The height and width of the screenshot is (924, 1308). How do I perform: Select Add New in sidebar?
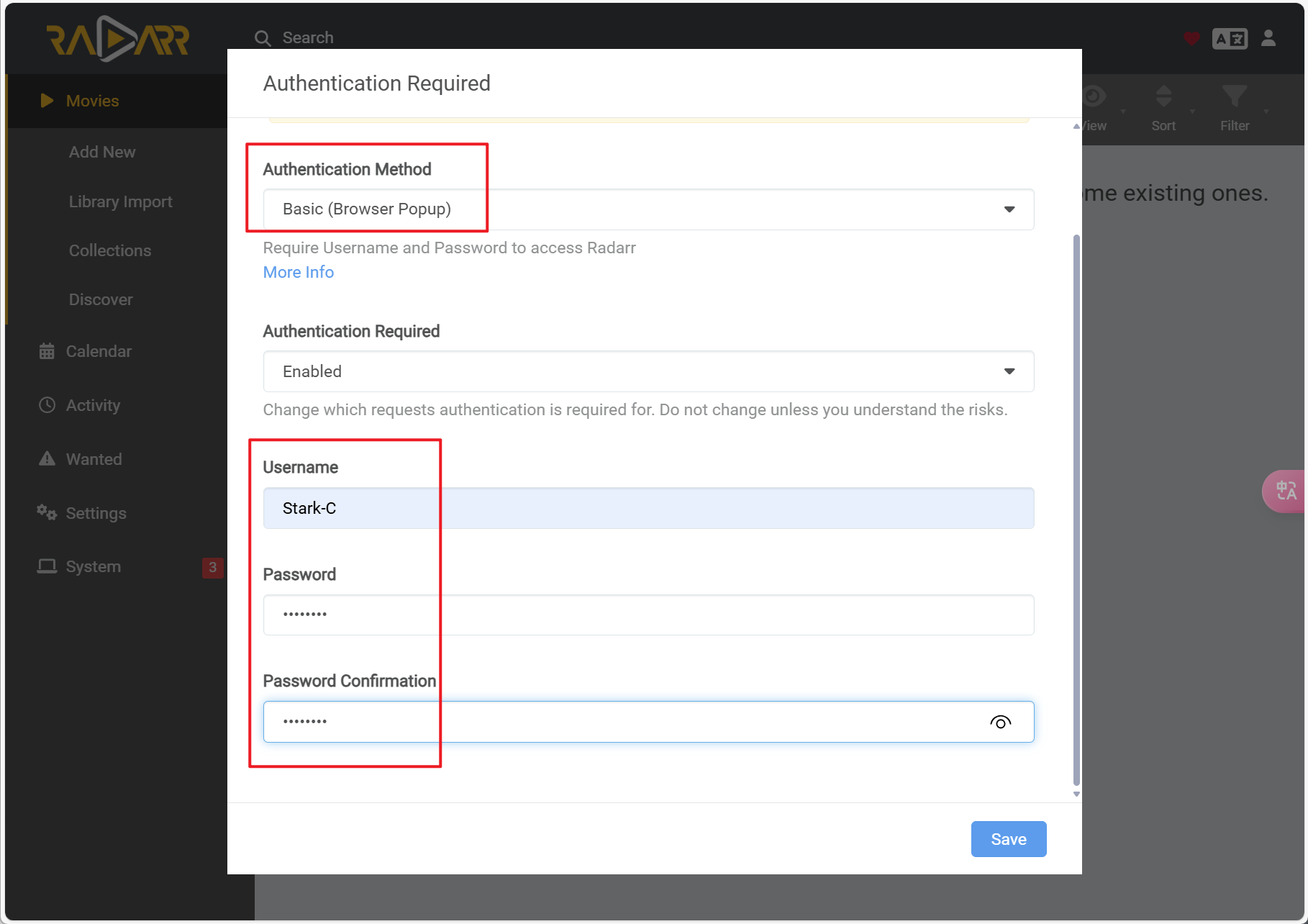(x=102, y=152)
